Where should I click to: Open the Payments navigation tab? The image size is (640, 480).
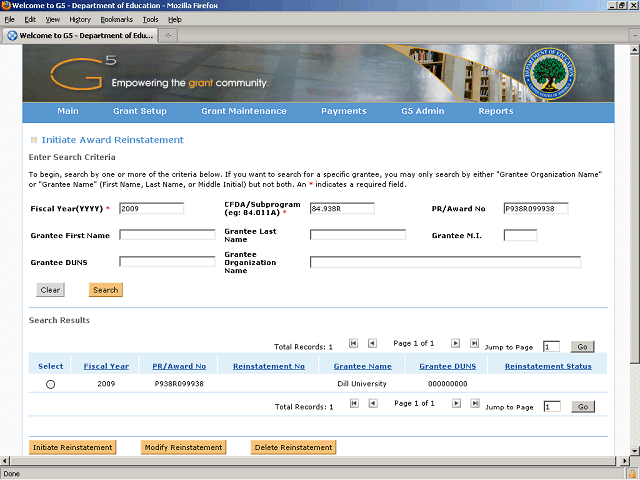(x=344, y=111)
